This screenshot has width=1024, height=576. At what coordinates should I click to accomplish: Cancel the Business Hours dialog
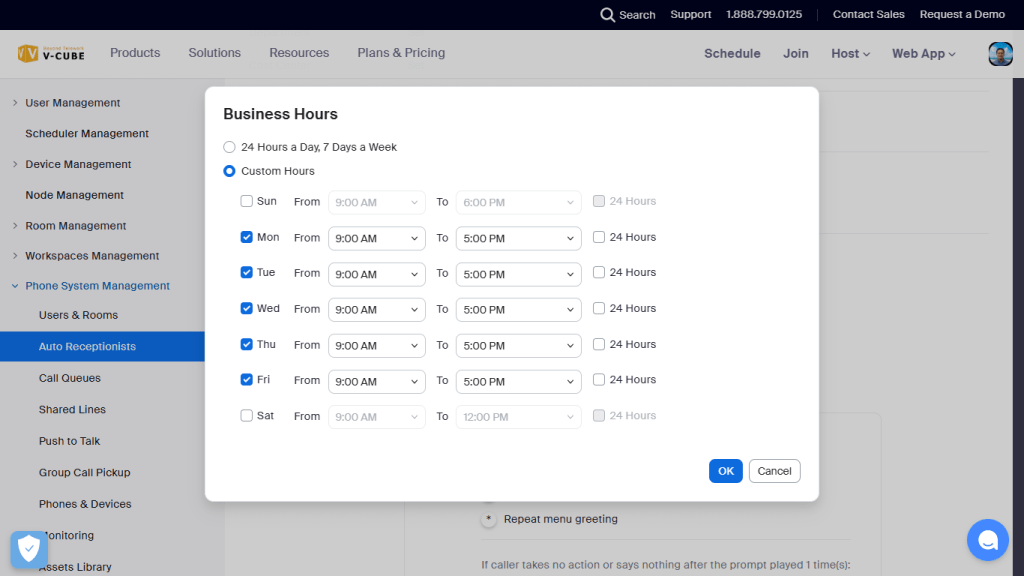point(774,471)
